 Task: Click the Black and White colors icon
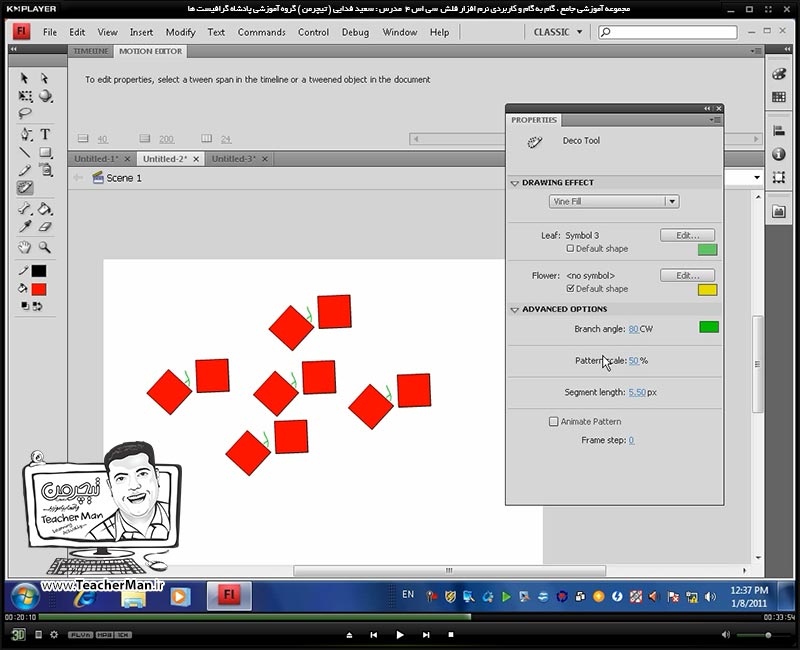(x=24, y=306)
